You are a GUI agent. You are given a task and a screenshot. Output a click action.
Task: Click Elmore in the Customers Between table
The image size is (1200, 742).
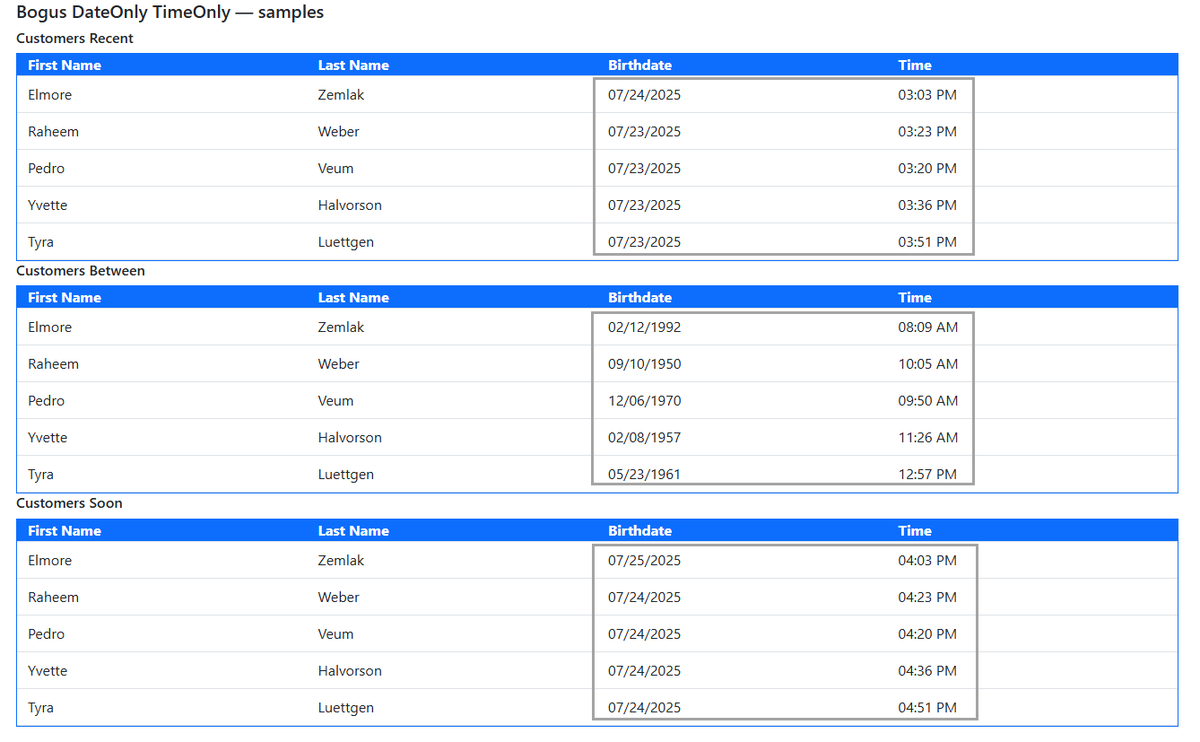[x=50, y=327]
